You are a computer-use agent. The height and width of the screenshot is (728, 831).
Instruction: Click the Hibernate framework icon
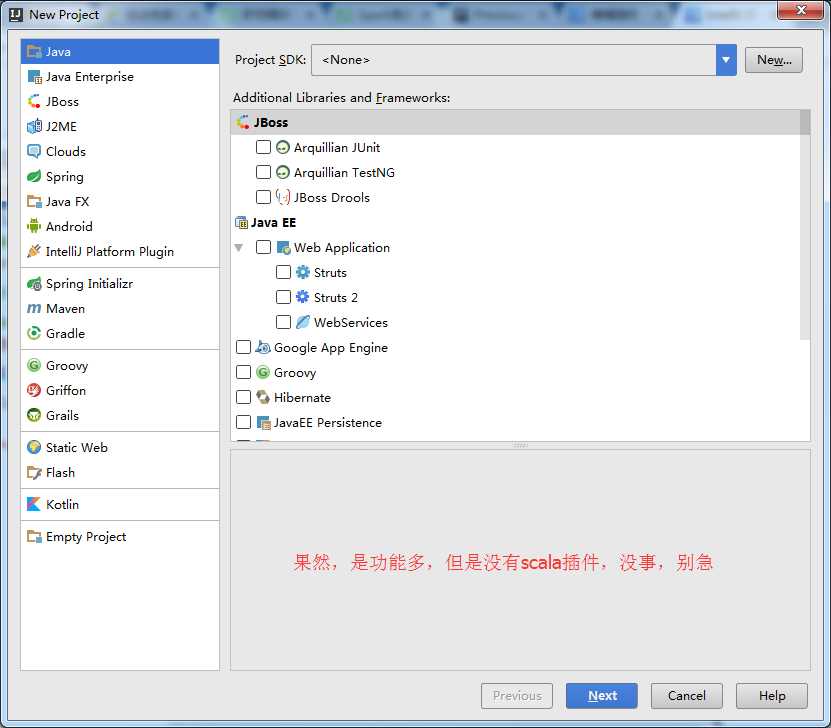(x=263, y=397)
